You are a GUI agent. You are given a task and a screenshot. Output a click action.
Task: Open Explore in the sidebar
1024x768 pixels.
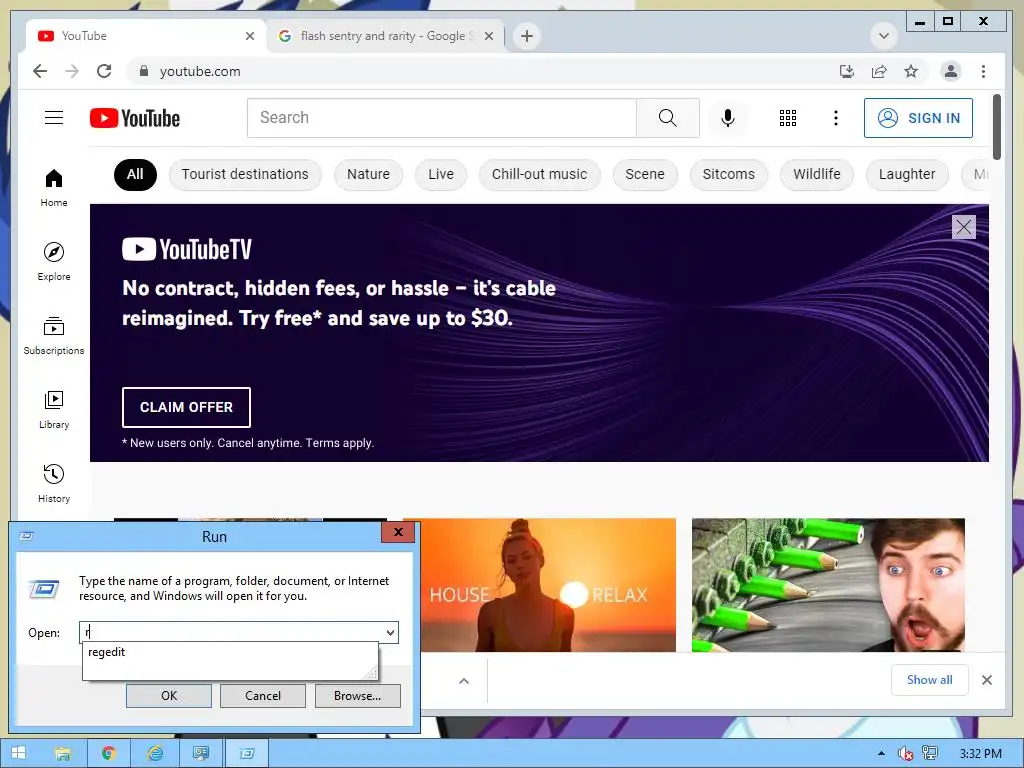(x=54, y=261)
